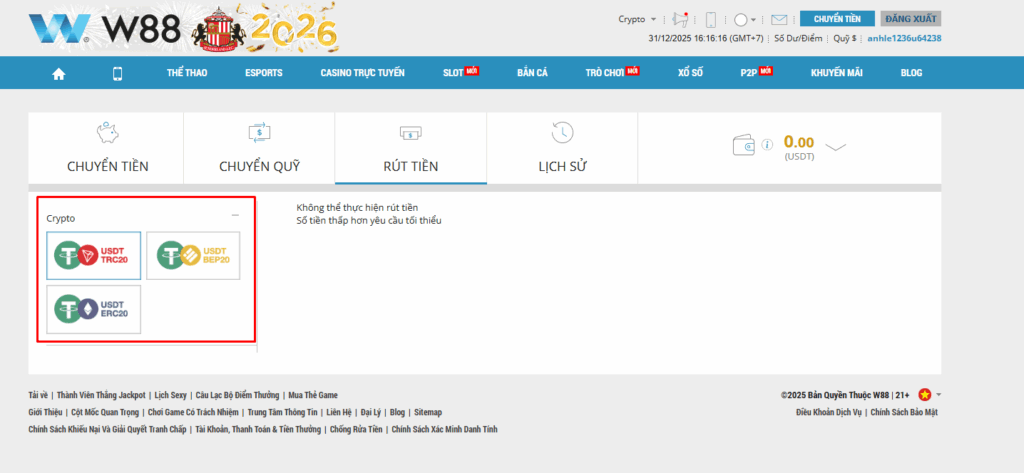Image resolution: width=1024 pixels, height=473 pixels.
Task: Click the envelope messages icon
Action: click(x=779, y=19)
